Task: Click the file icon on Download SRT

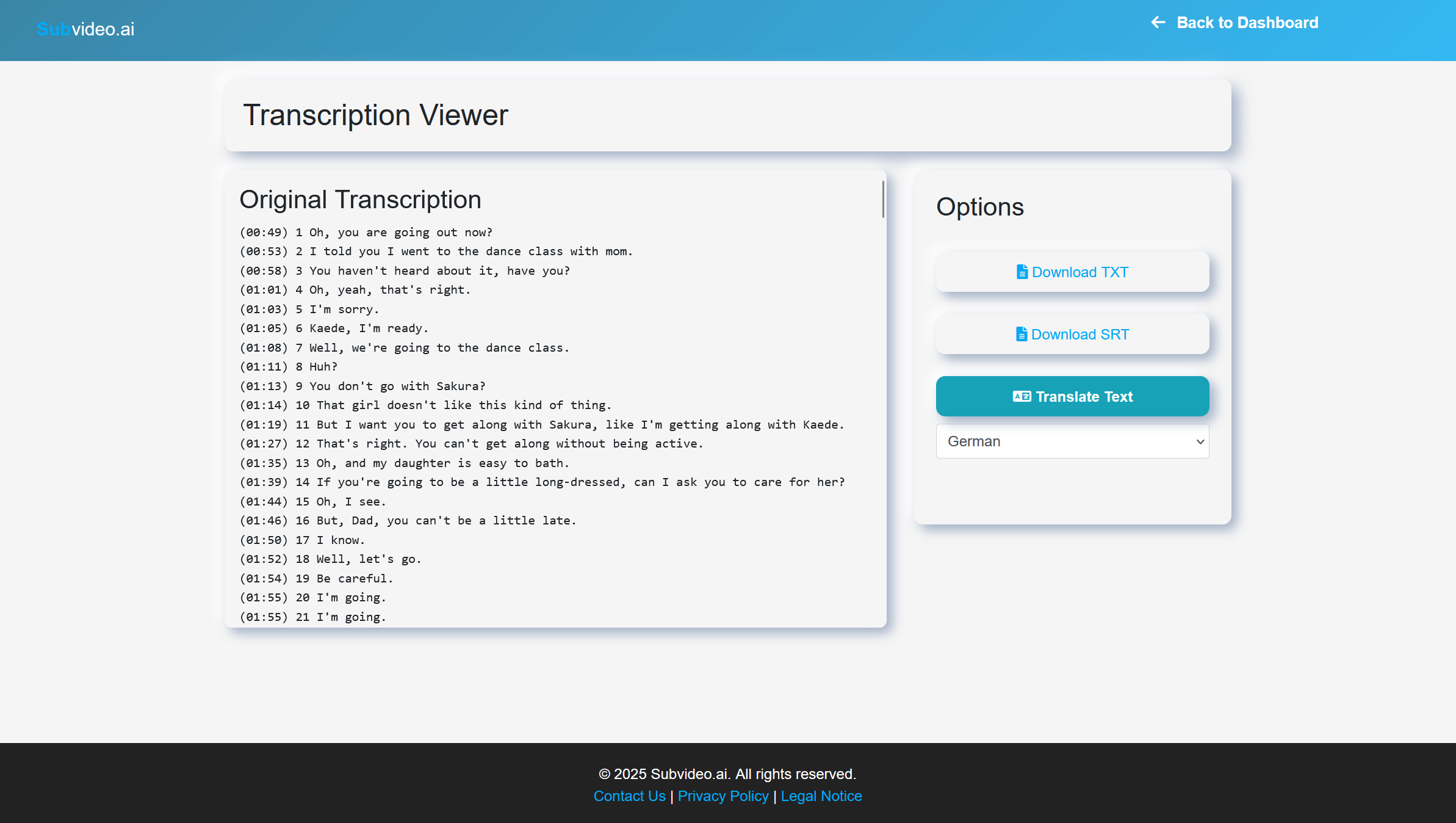Action: 1021,334
